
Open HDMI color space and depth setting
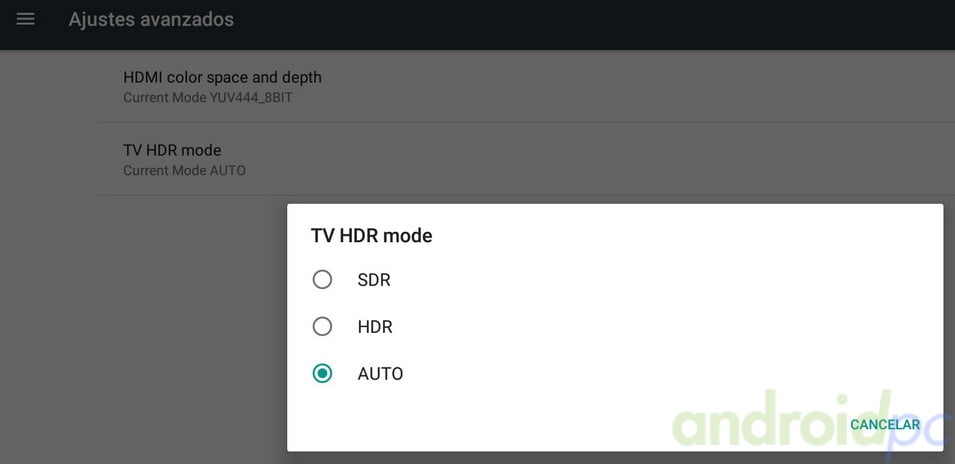click(x=527, y=86)
